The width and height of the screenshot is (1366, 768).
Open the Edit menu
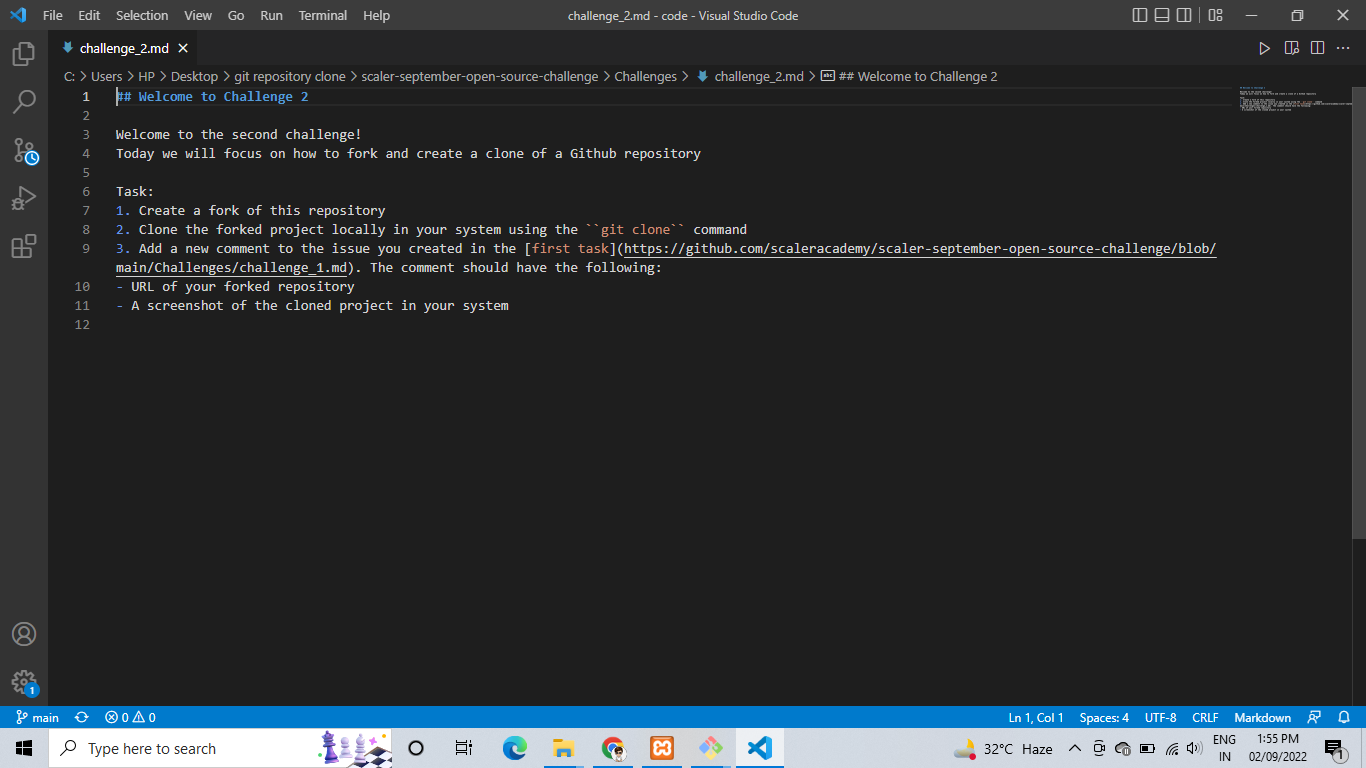click(x=89, y=15)
